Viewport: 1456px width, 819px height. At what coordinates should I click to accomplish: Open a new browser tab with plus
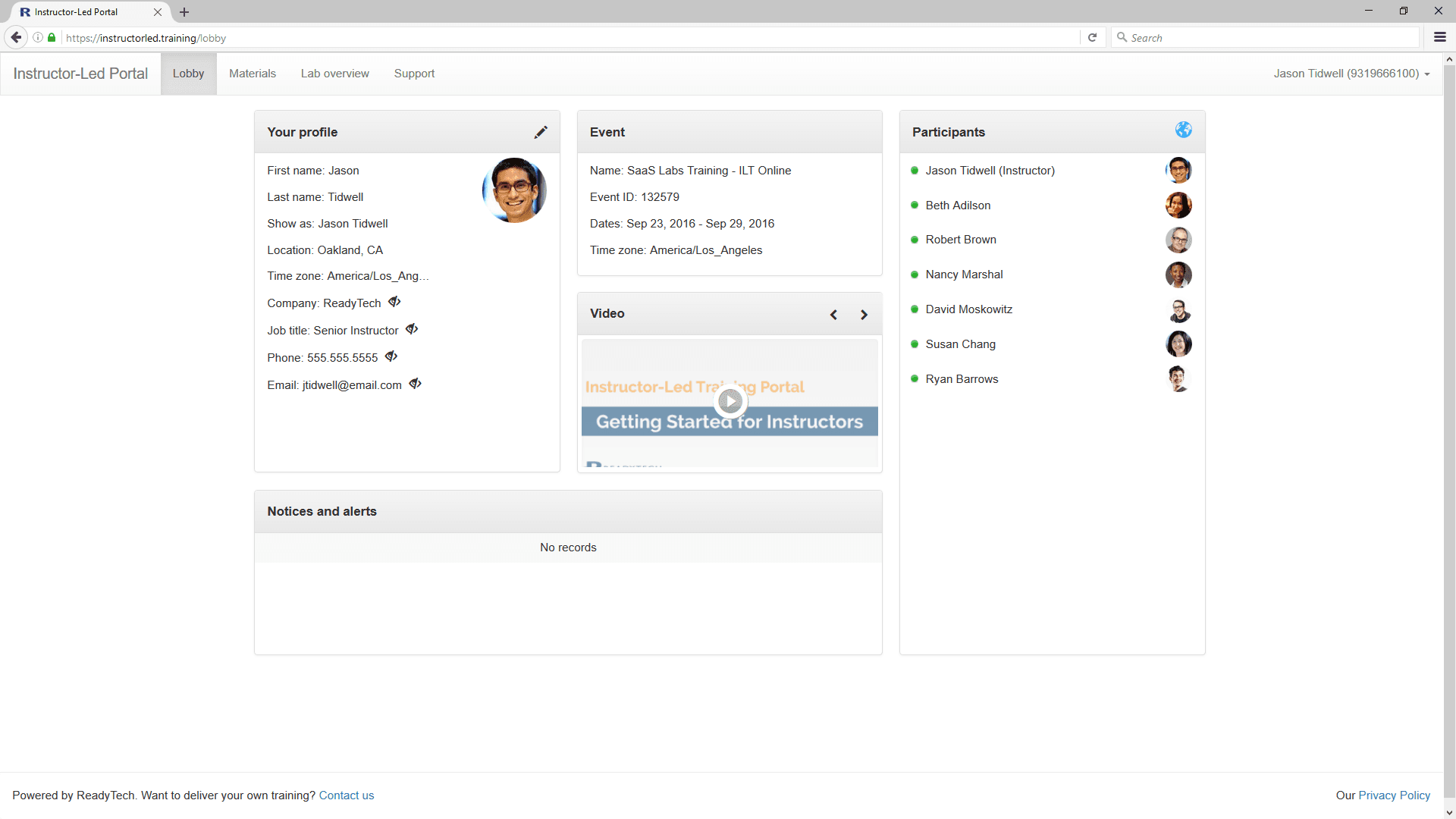coord(184,12)
